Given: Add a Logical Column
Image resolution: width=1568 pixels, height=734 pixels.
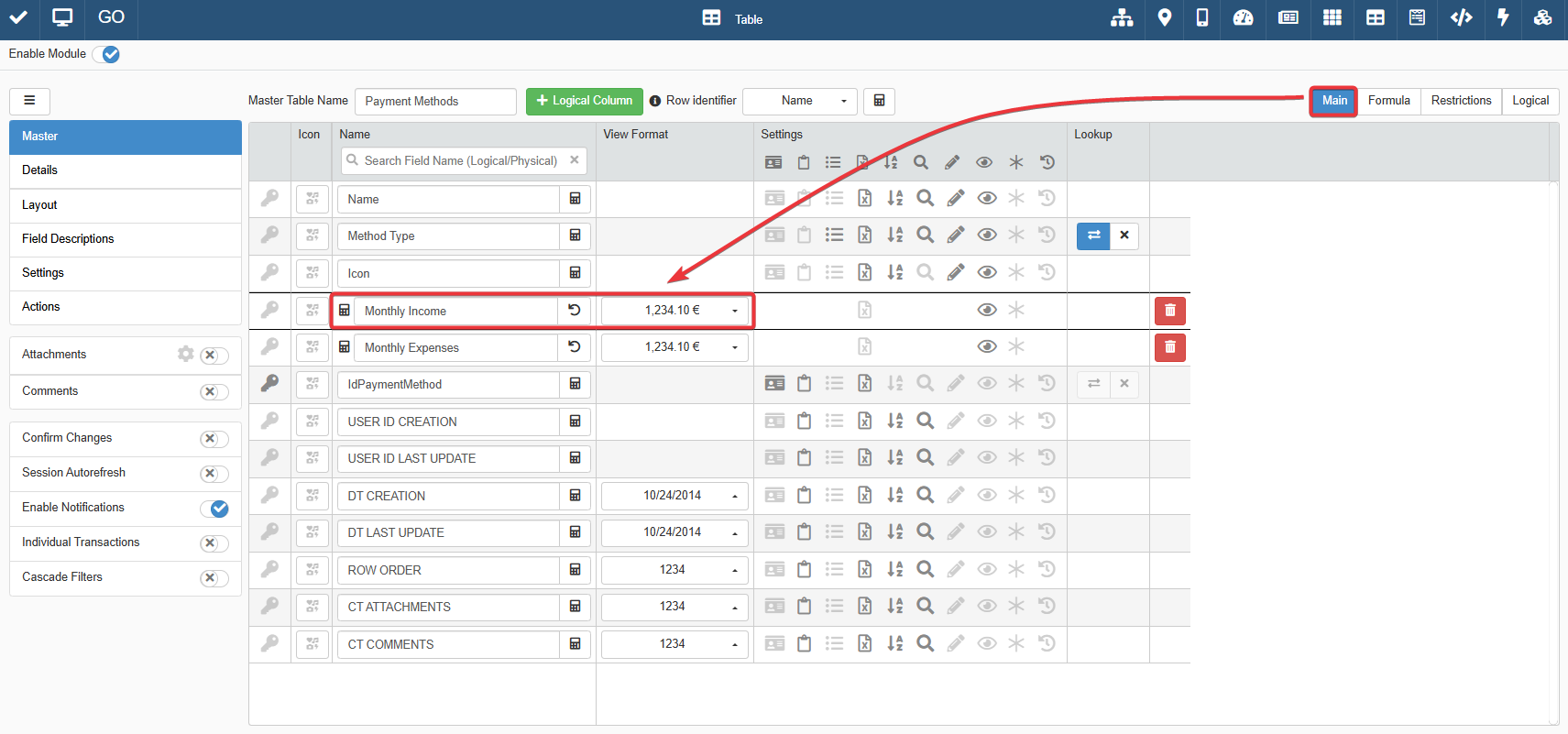Looking at the screenshot, I should 585,101.
